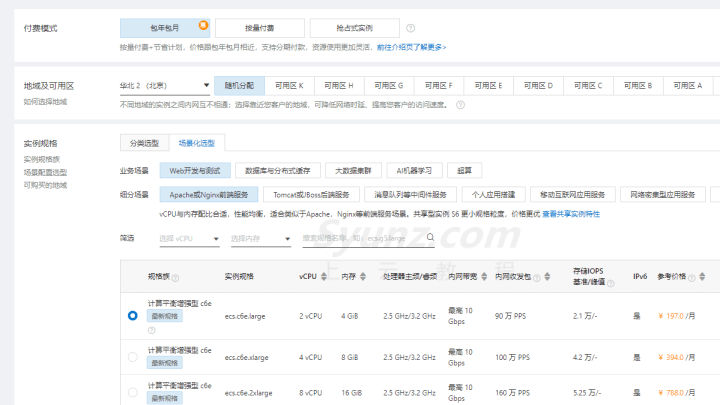Select 数据库与分布式缓存 business scenario
This screenshot has width=720, height=405.
[277, 170]
